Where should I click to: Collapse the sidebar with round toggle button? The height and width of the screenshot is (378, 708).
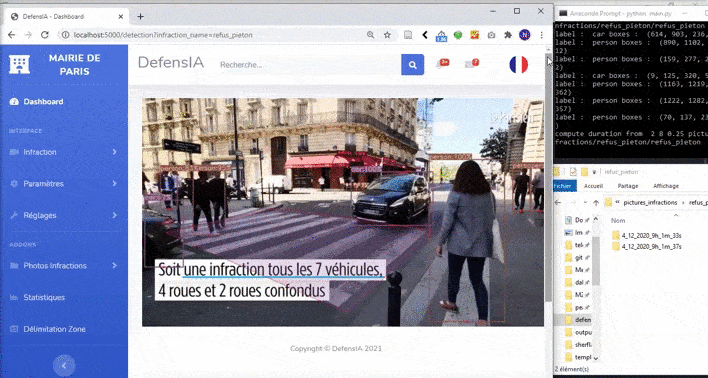pos(64,365)
